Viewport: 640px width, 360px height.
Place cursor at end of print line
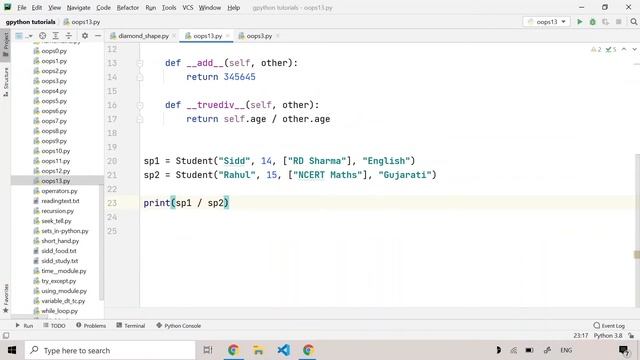[x=230, y=203]
